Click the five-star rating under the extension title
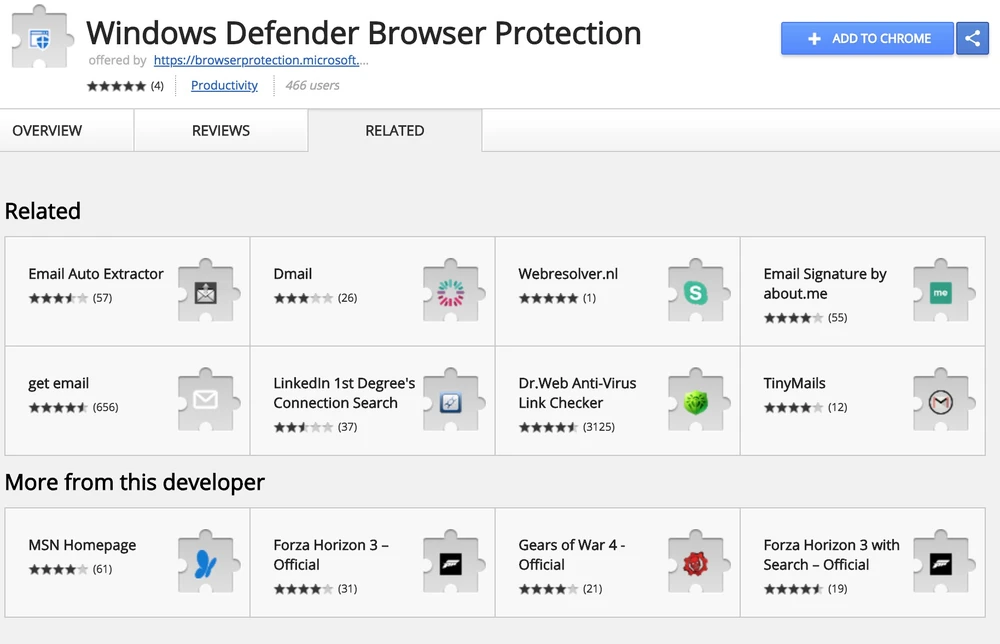The image size is (1000, 644). click(x=116, y=86)
